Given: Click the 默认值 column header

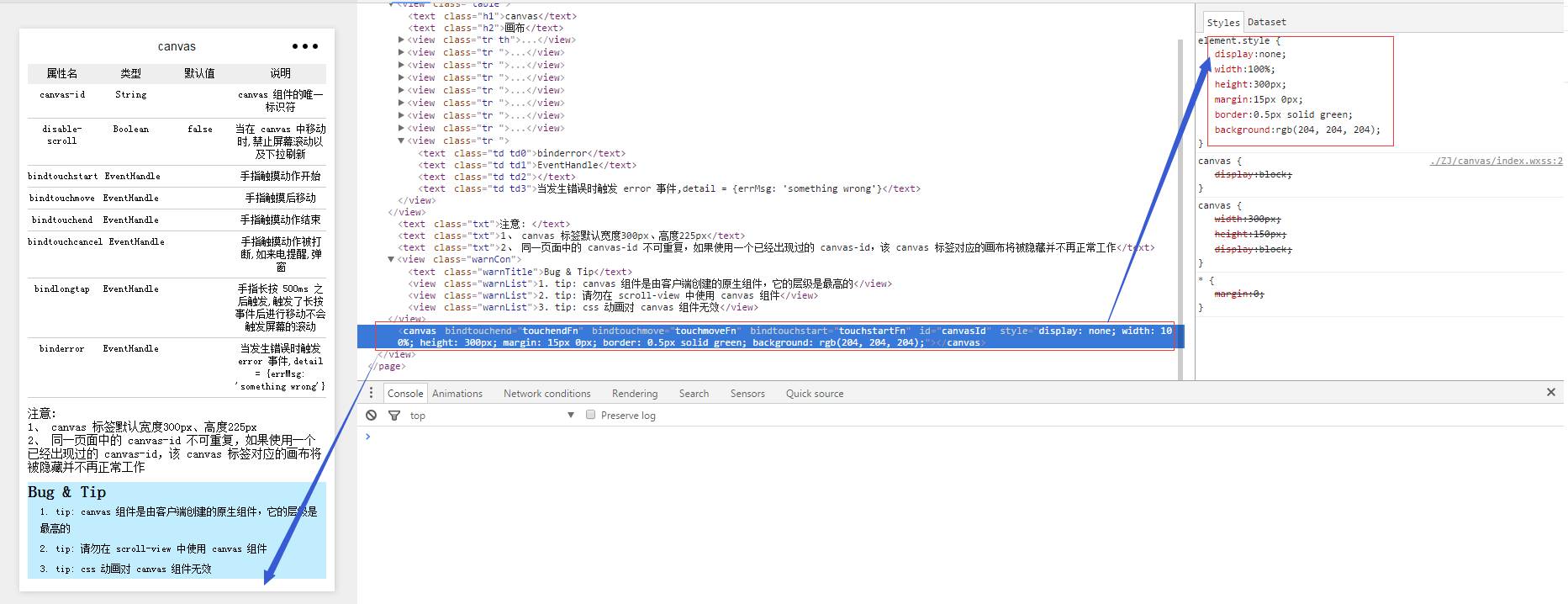Looking at the screenshot, I should 199,73.
